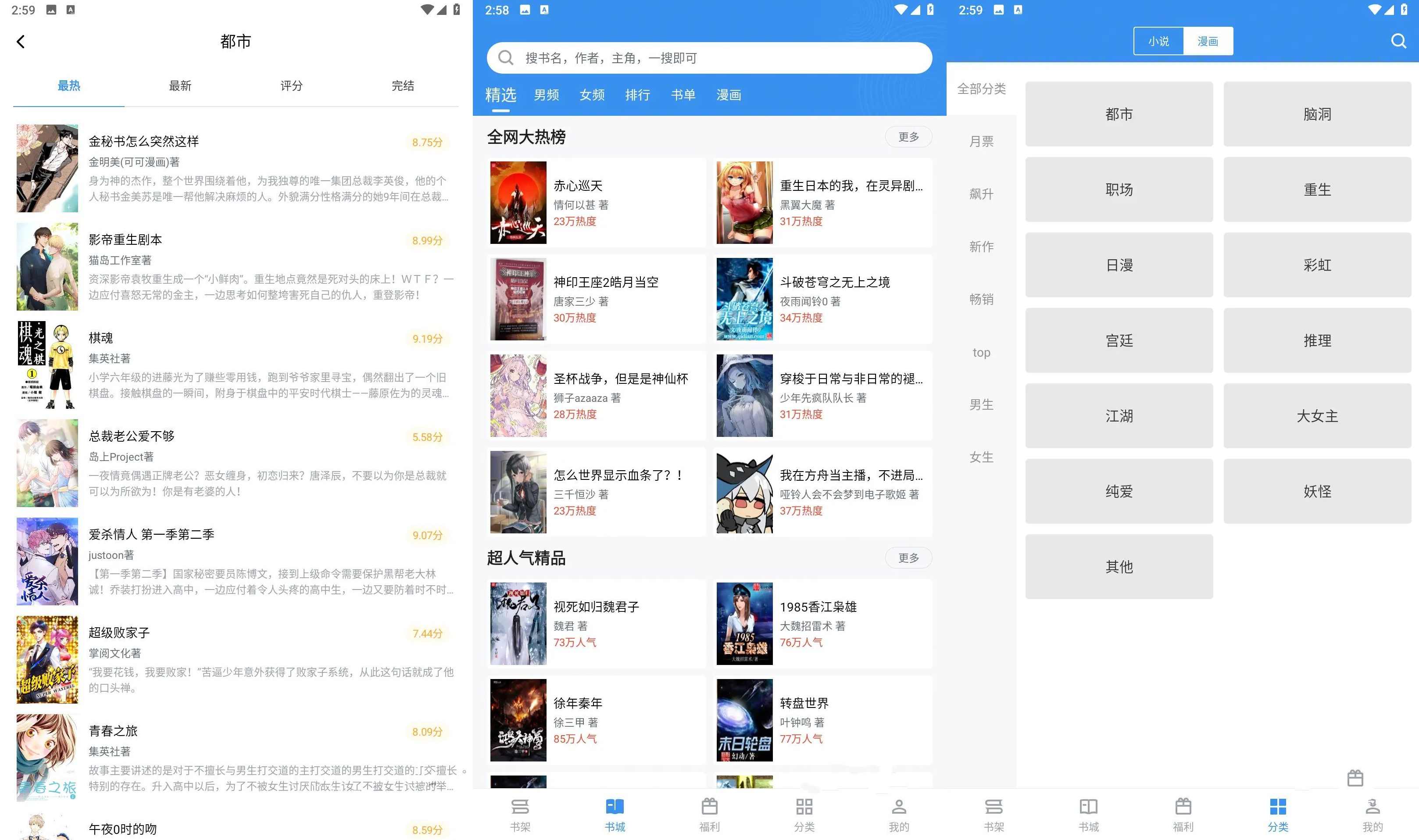Go back from the 都市 page
1419x840 pixels.
[21, 41]
